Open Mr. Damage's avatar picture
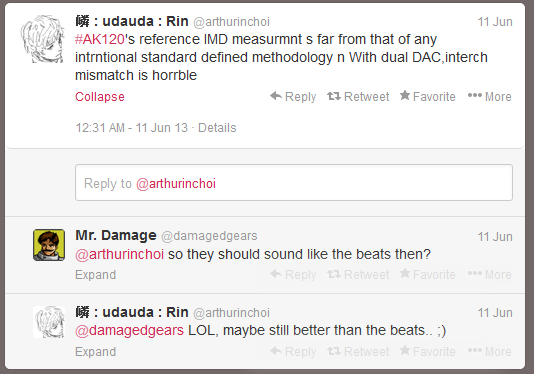The image size is (534, 374). (49, 245)
